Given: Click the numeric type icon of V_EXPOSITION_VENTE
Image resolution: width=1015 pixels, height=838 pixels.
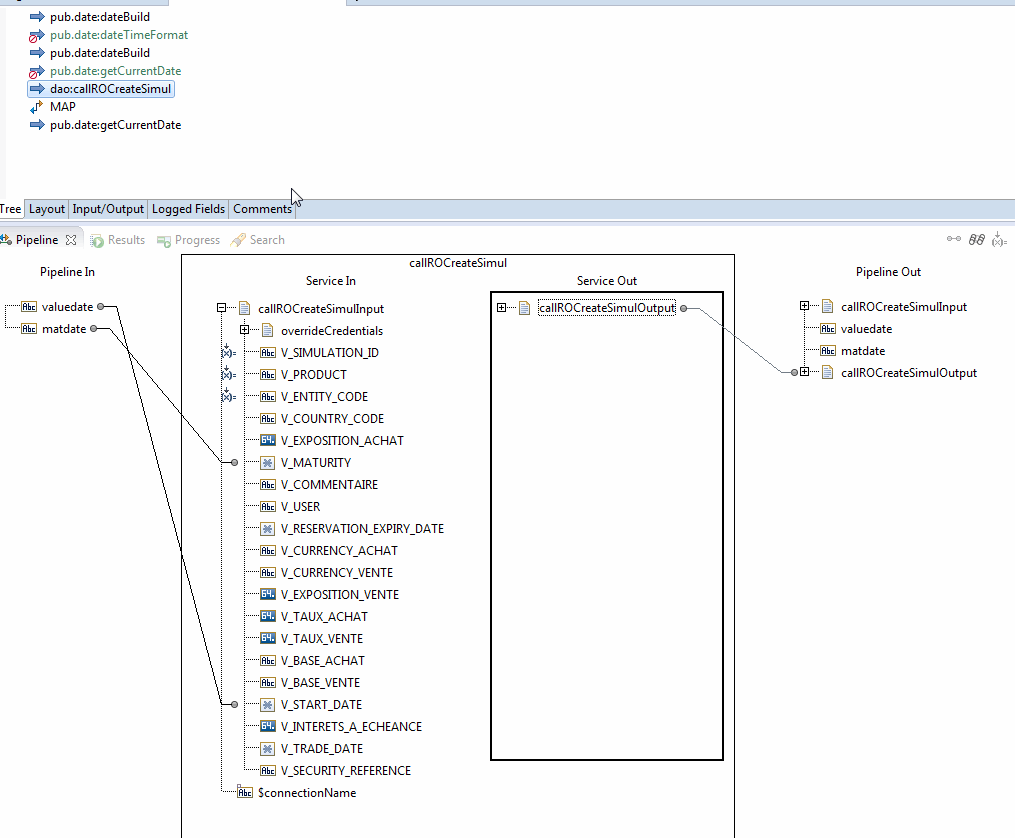Looking at the screenshot, I should pyautogui.click(x=268, y=595).
